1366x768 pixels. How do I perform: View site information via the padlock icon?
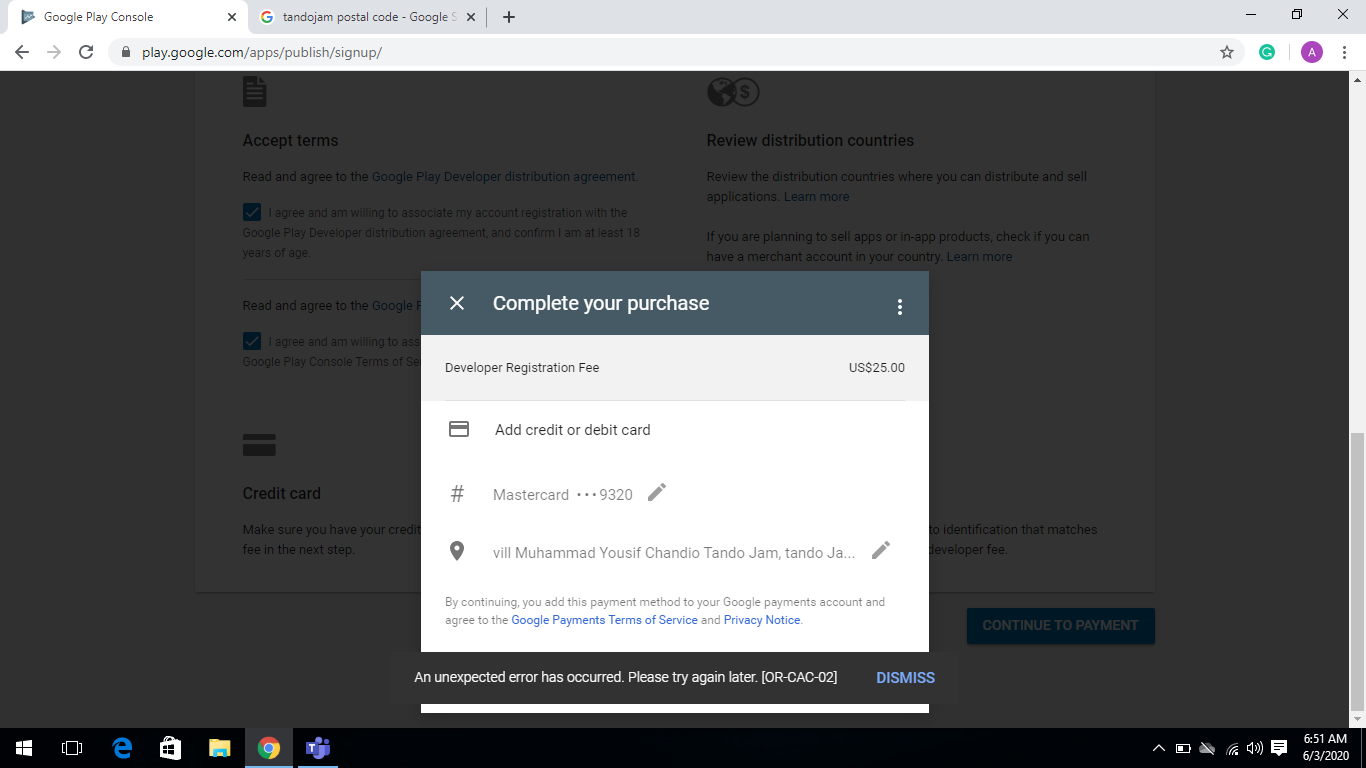point(126,52)
